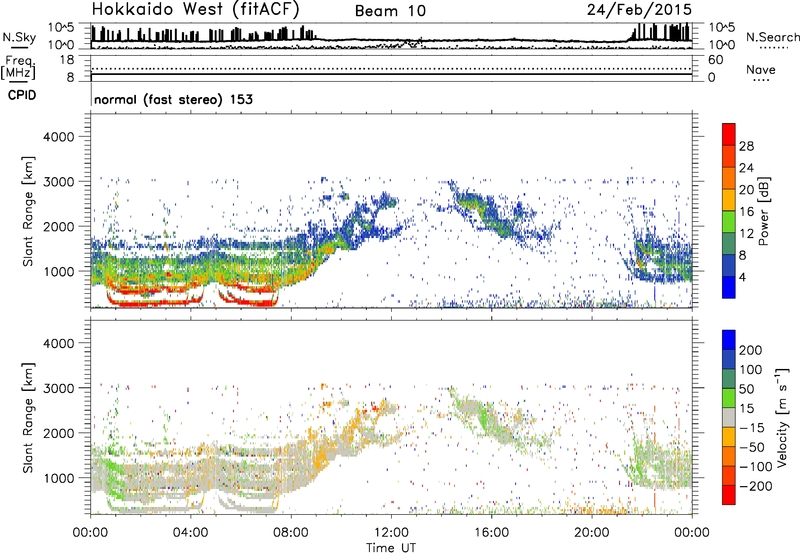The width and height of the screenshot is (800, 554).
Task: Click the "12" value on the power colorbar
Action: coord(746,234)
